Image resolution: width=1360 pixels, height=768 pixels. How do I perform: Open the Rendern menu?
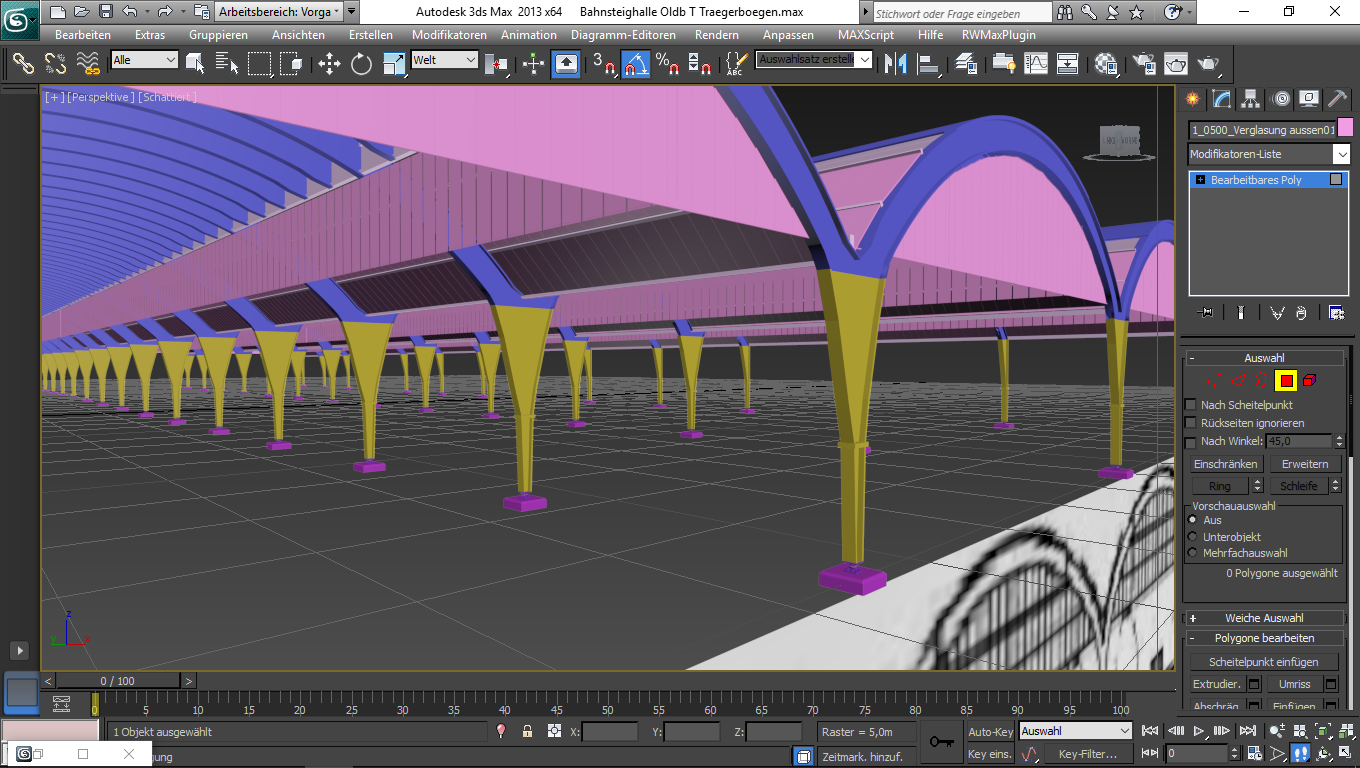tap(716, 34)
